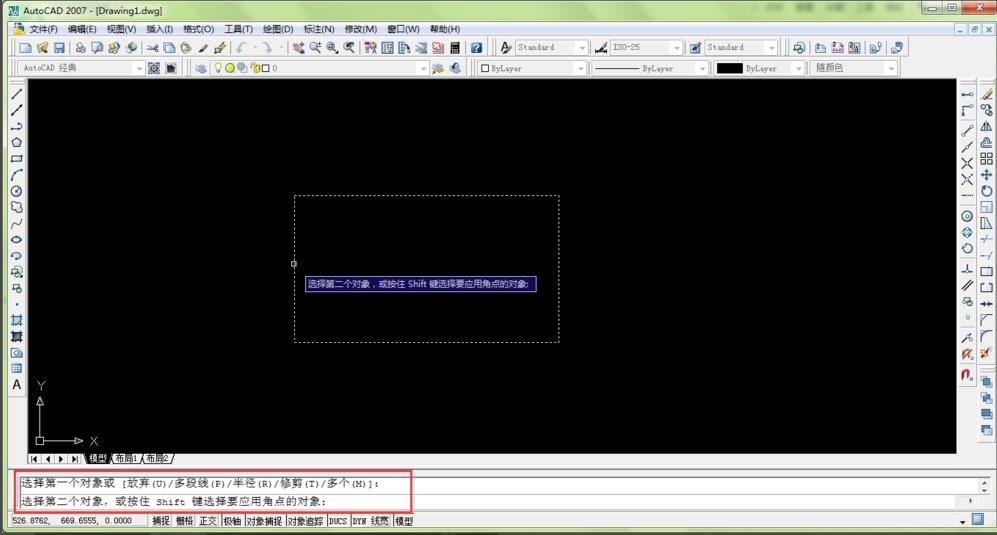This screenshot has height=535, width=997.
Task: Toggle DYN dynamic input in status bar
Action: [359, 521]
